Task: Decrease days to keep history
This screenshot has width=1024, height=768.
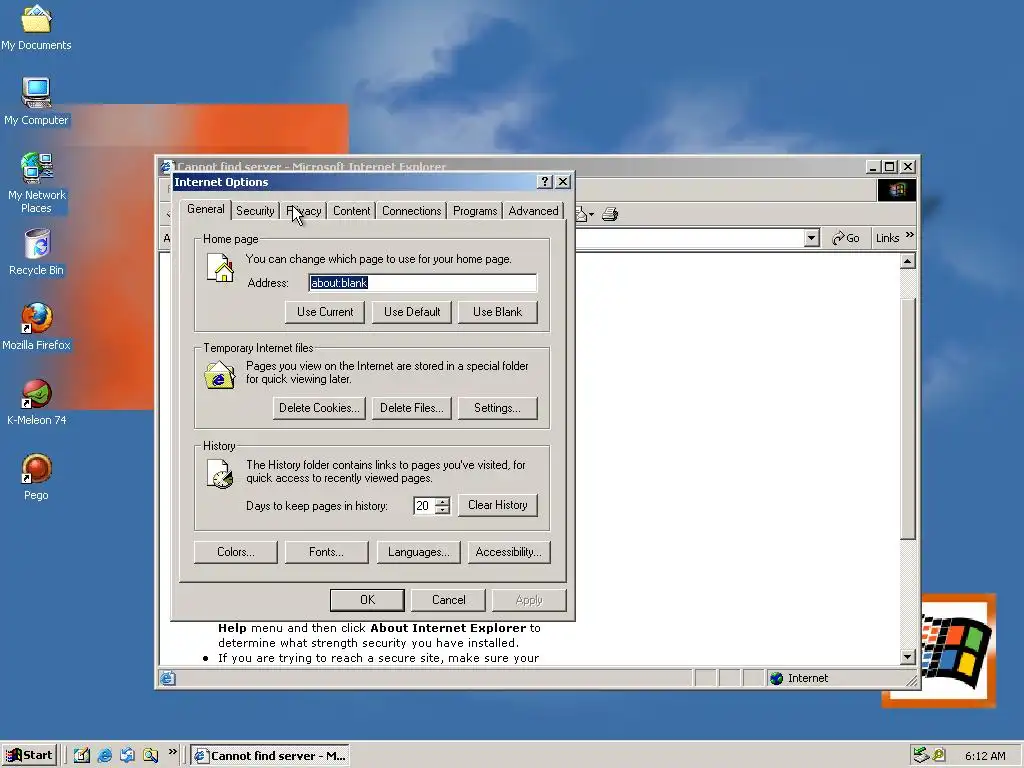Action: (443, 509)
